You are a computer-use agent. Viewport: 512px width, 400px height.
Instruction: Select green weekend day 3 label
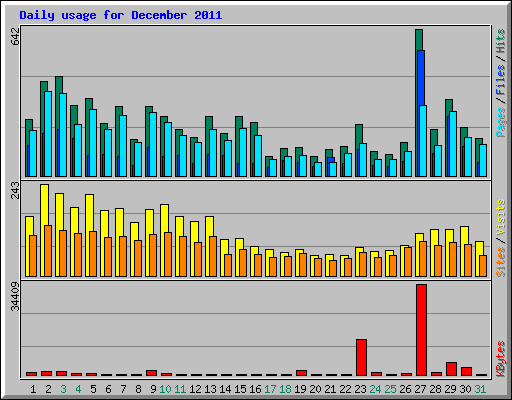pyautogui.click(x=63, y=389)
